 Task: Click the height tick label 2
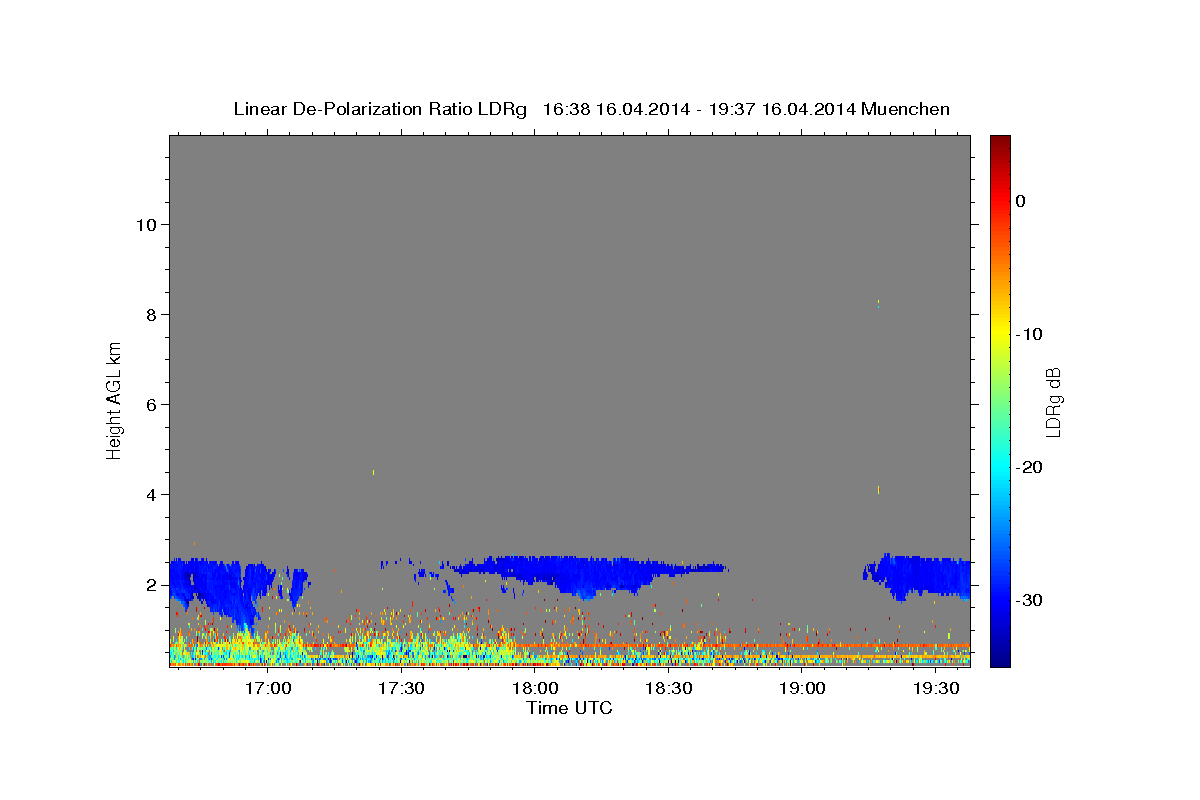[x=152, y=584]
